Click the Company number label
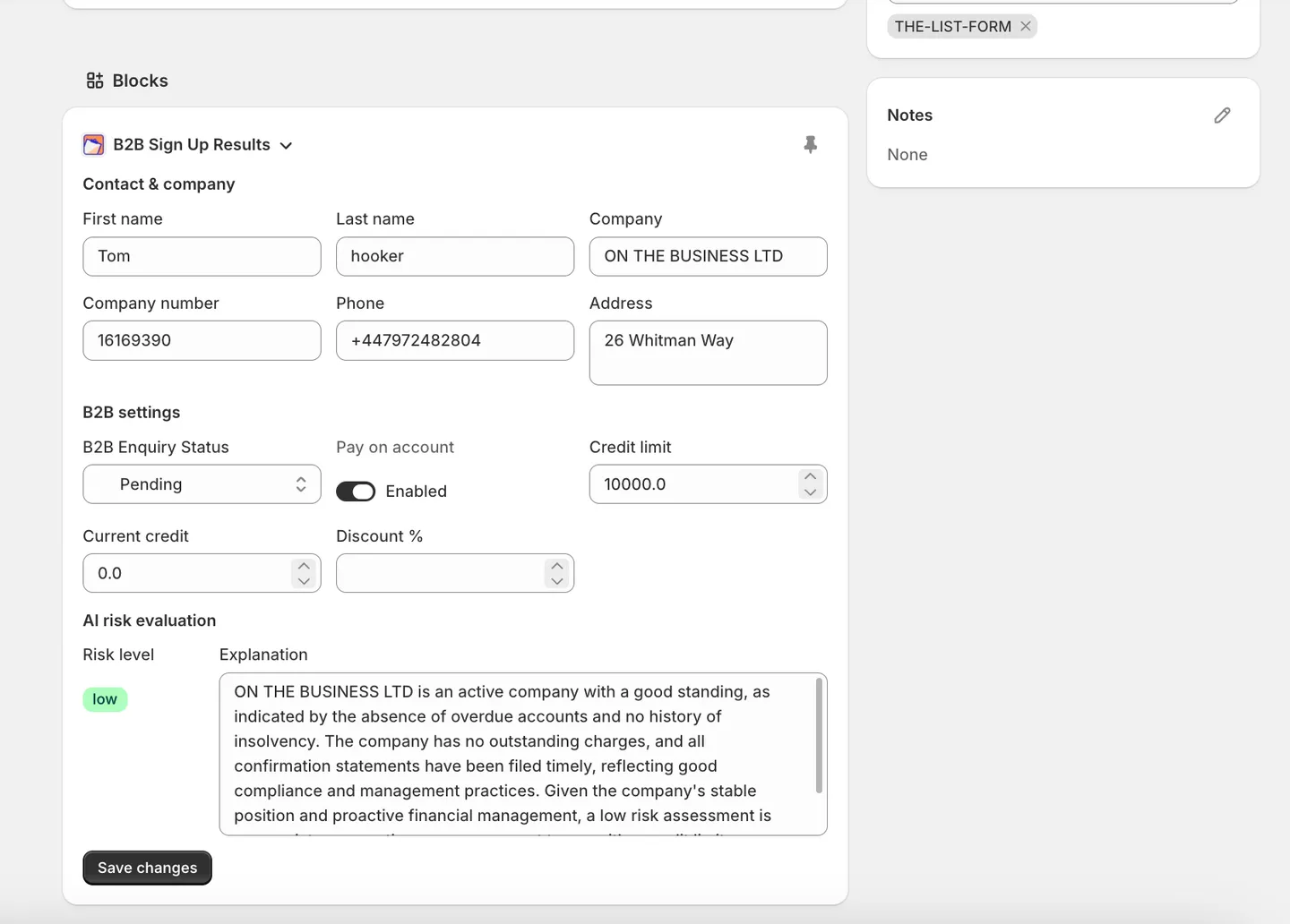 pos(150,304)
